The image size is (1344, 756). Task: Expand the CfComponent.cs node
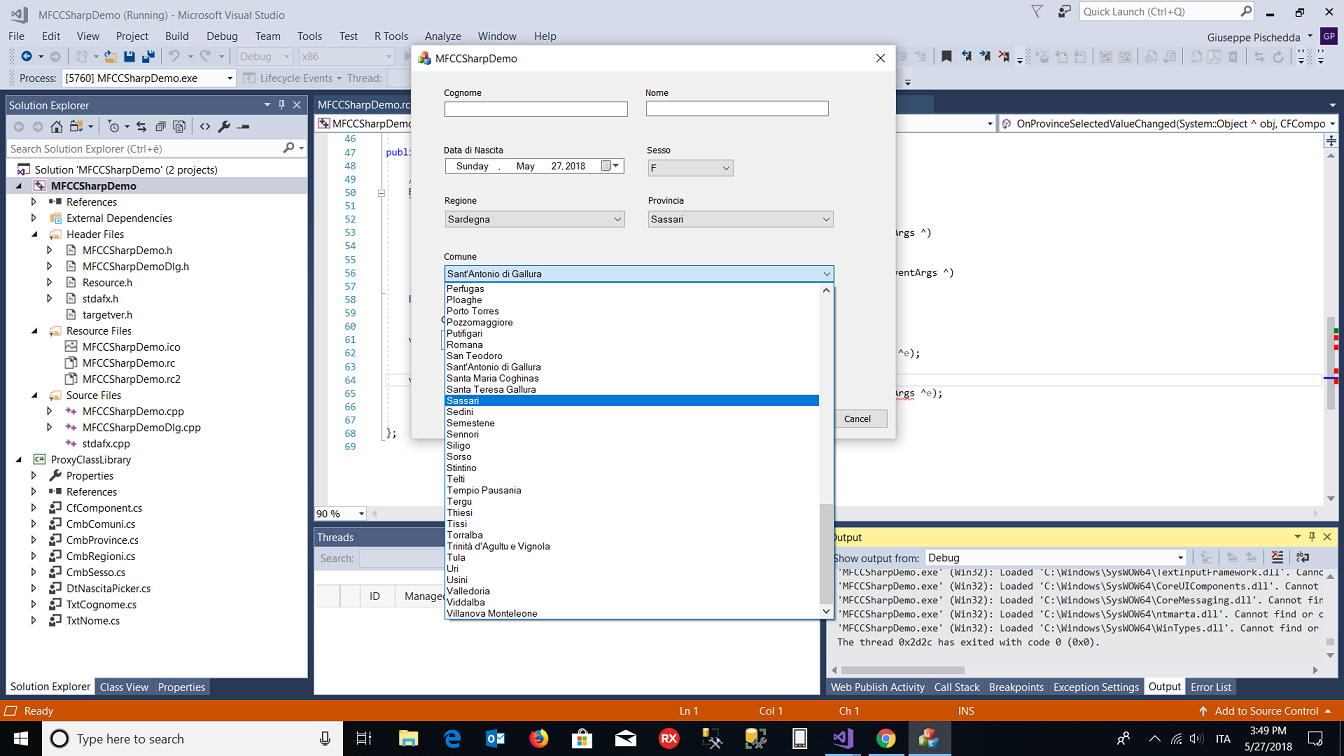[33, 508]
